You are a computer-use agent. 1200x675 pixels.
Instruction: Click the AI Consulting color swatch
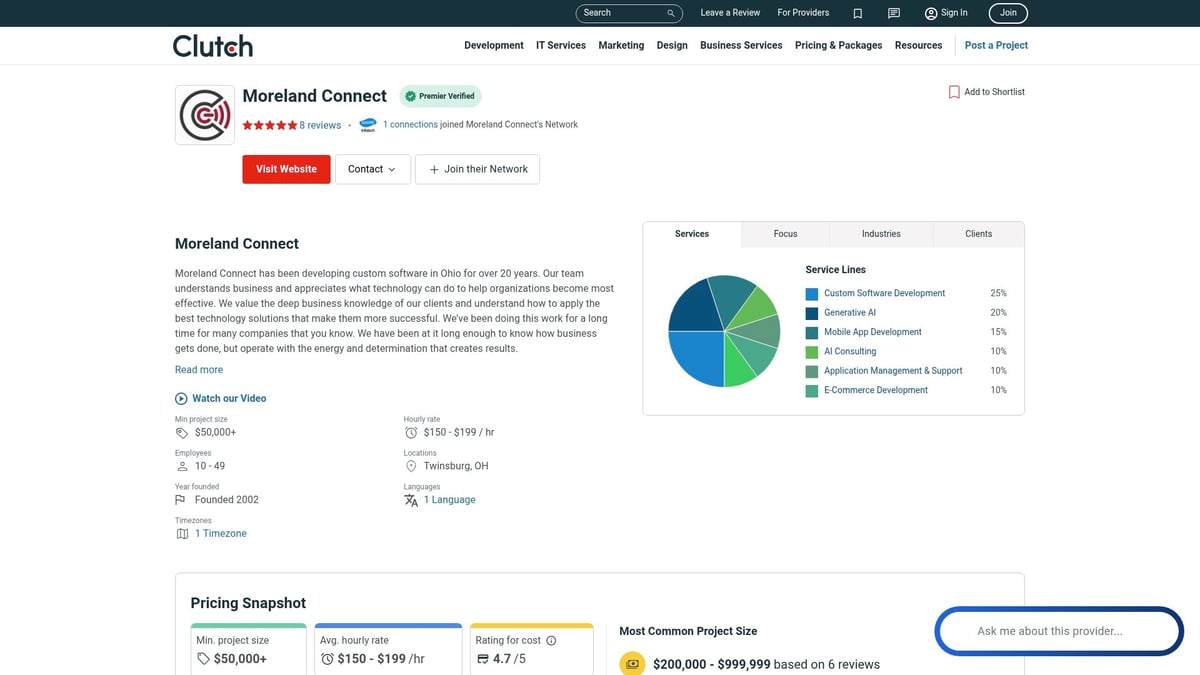(812, 352)
